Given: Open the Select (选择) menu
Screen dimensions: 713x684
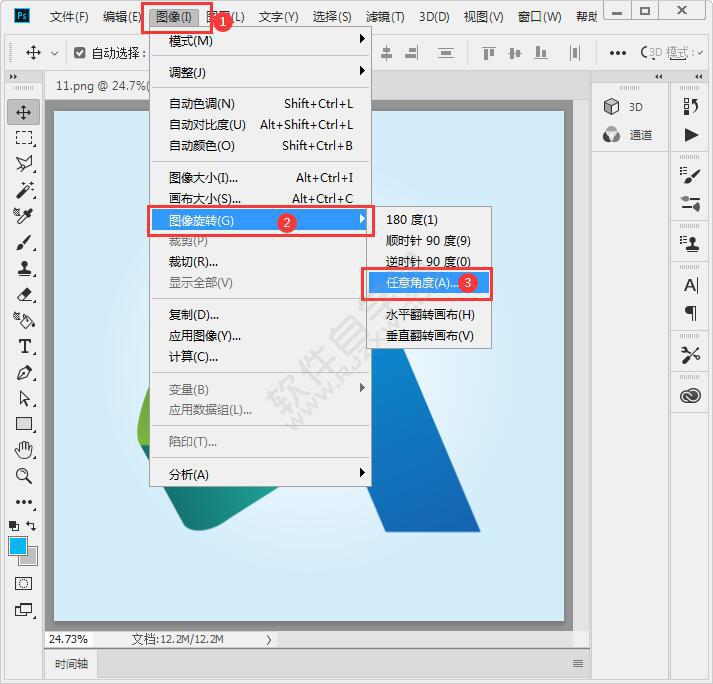Looking at the screenshot, I should click(x=332, y=17).
